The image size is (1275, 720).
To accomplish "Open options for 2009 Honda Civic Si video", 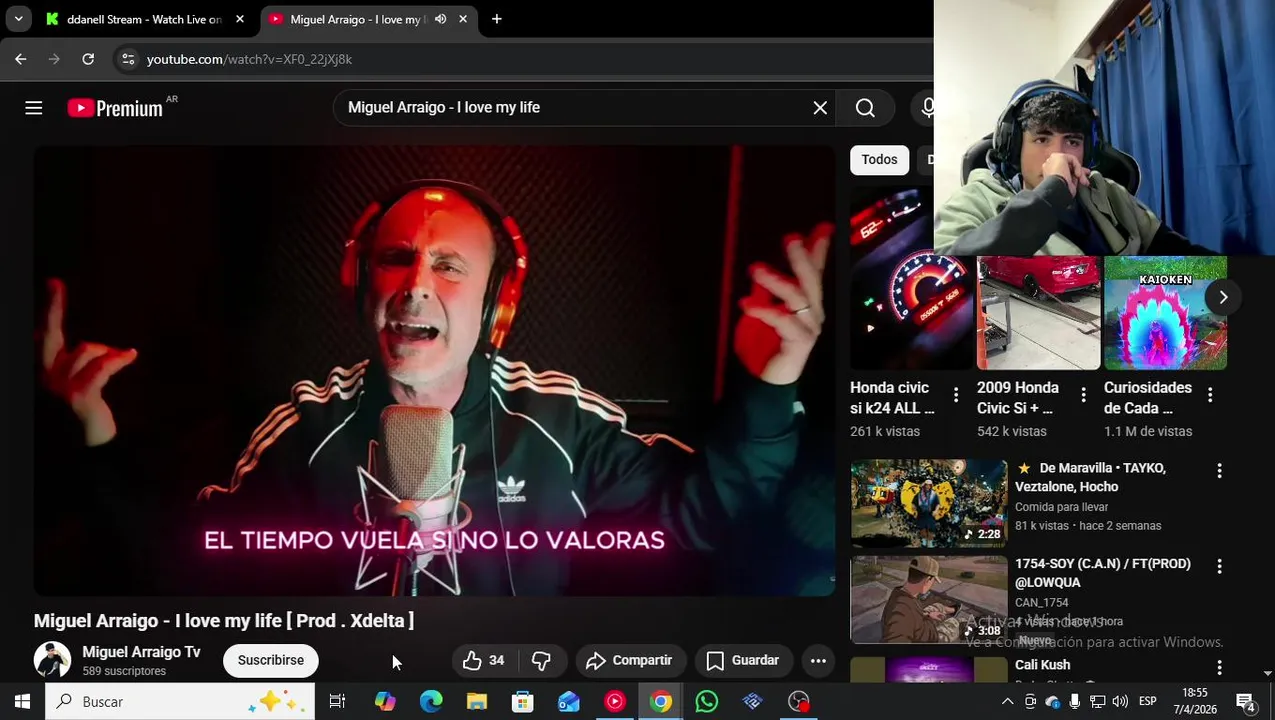I will point(1083,395).
